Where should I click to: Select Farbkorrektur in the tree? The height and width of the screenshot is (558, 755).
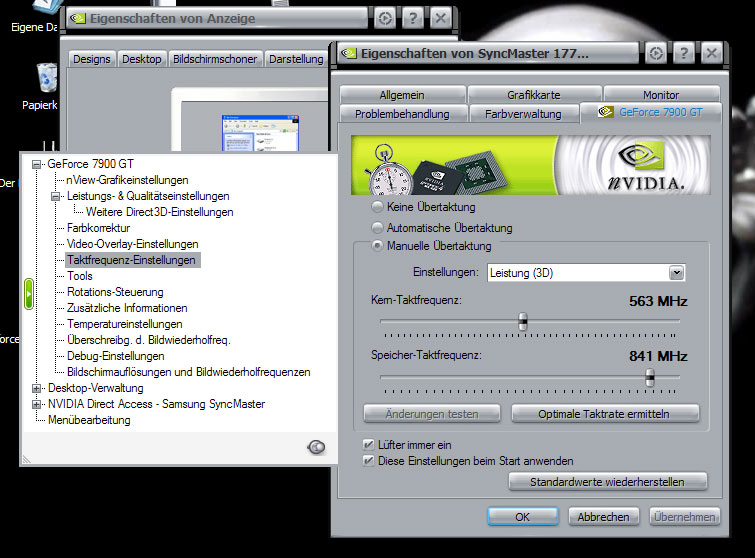pos(98,228)
